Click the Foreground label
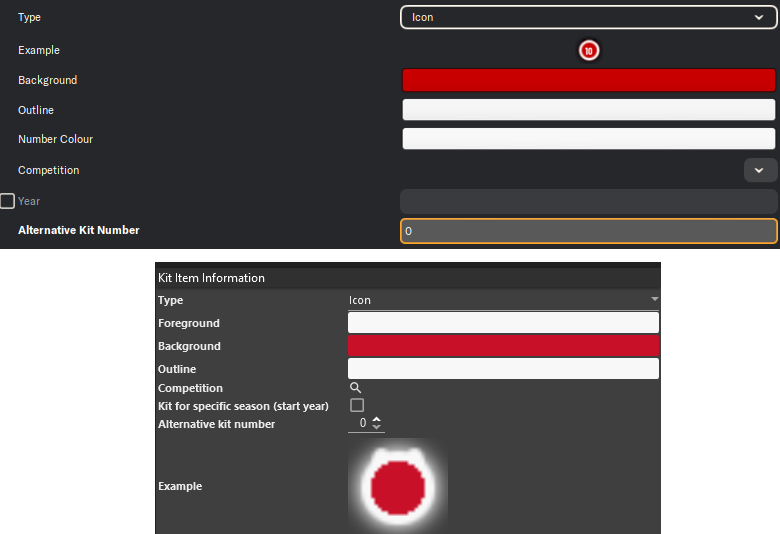This screenshot has height=534, width=780. point(189,323)
